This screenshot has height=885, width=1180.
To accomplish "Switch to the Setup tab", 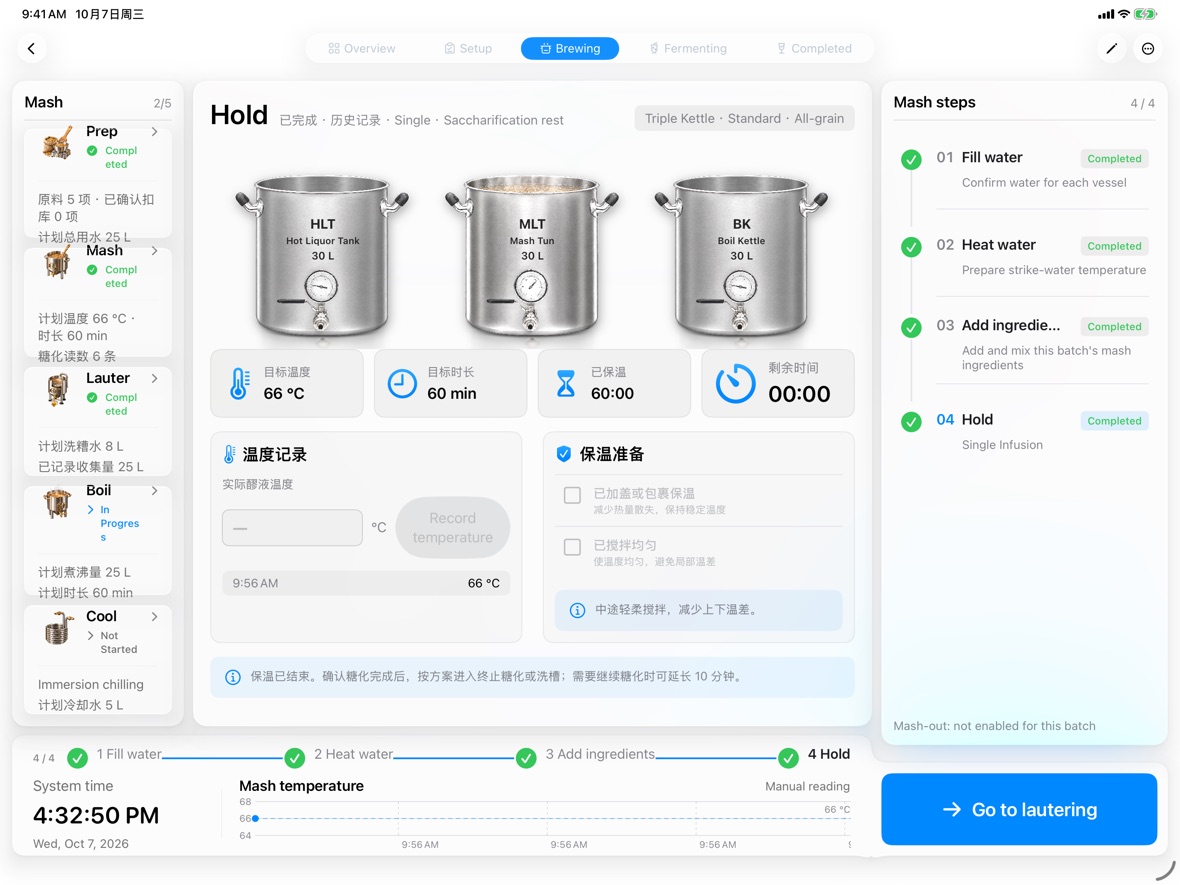I will [468, 48].
